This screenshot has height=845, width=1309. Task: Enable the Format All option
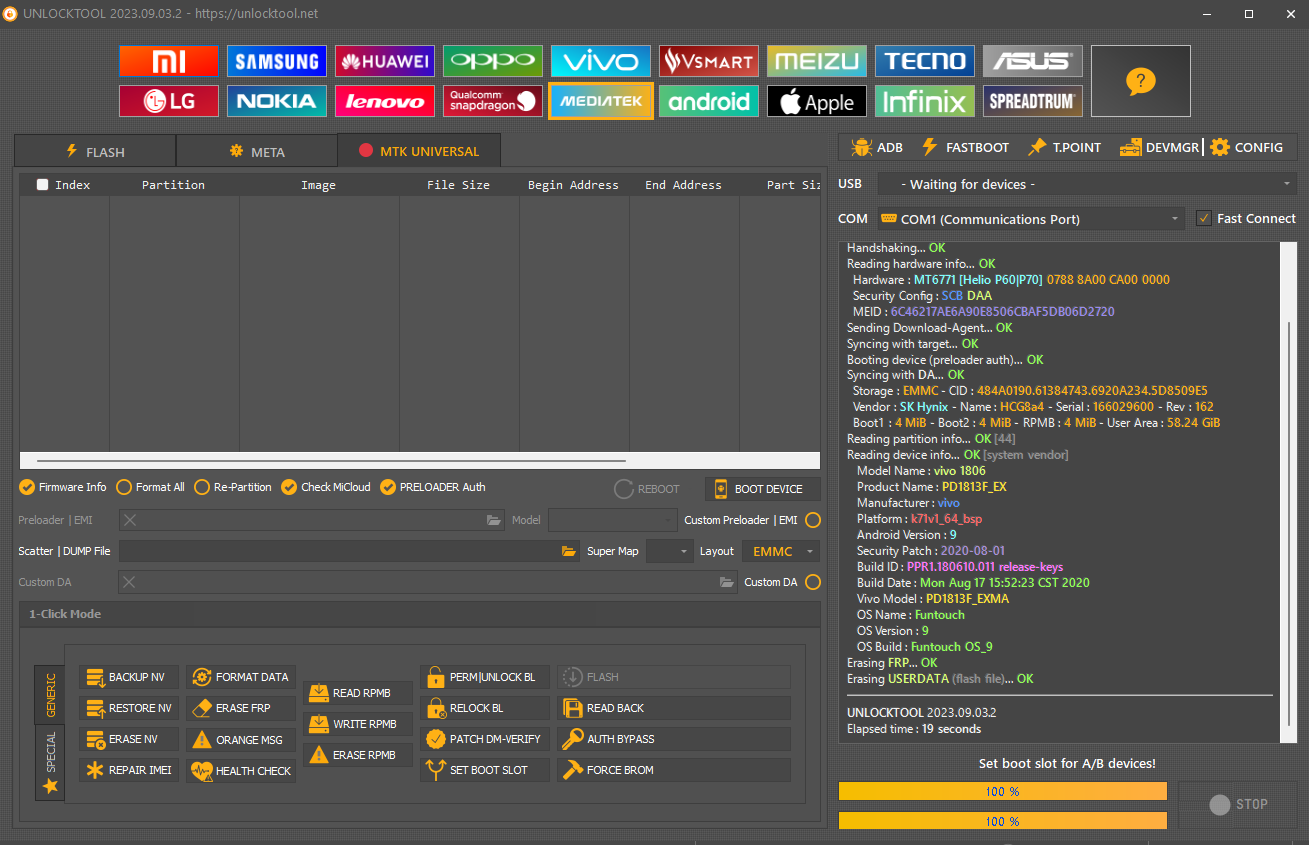pos(151,487)
